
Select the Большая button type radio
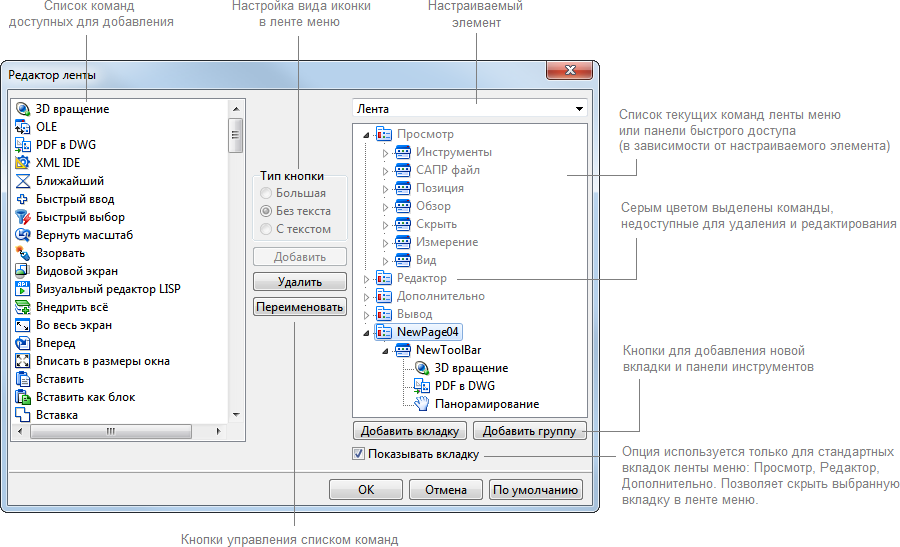pos(265,193)
